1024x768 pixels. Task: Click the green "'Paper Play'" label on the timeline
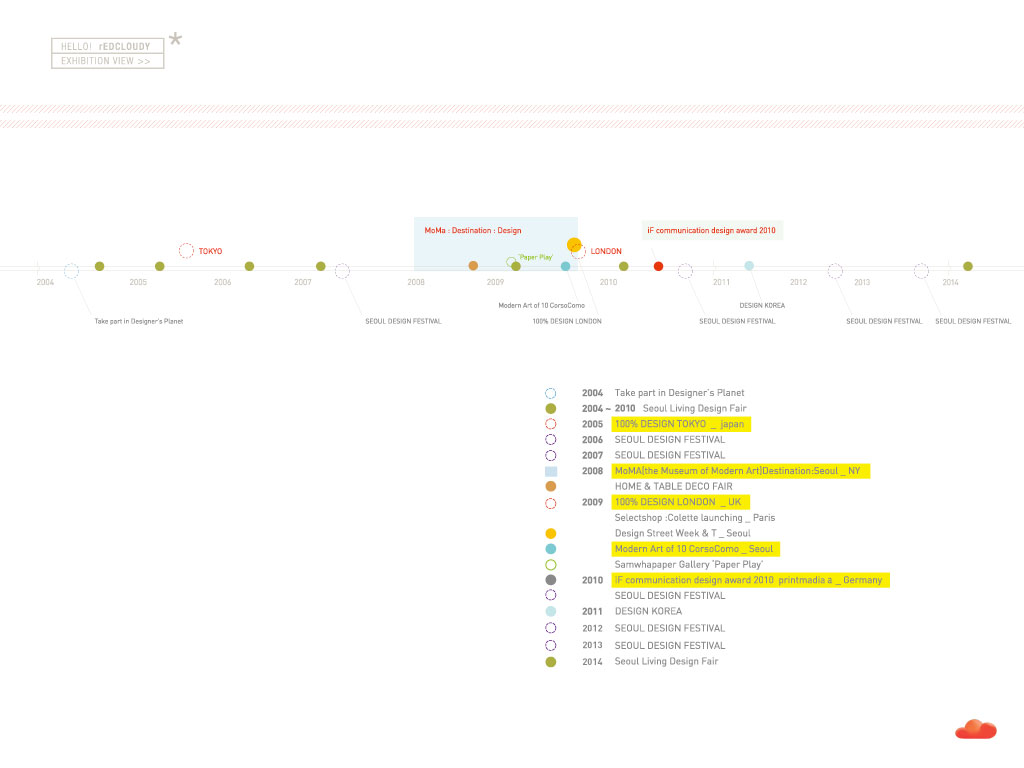(x=536, y=257)
